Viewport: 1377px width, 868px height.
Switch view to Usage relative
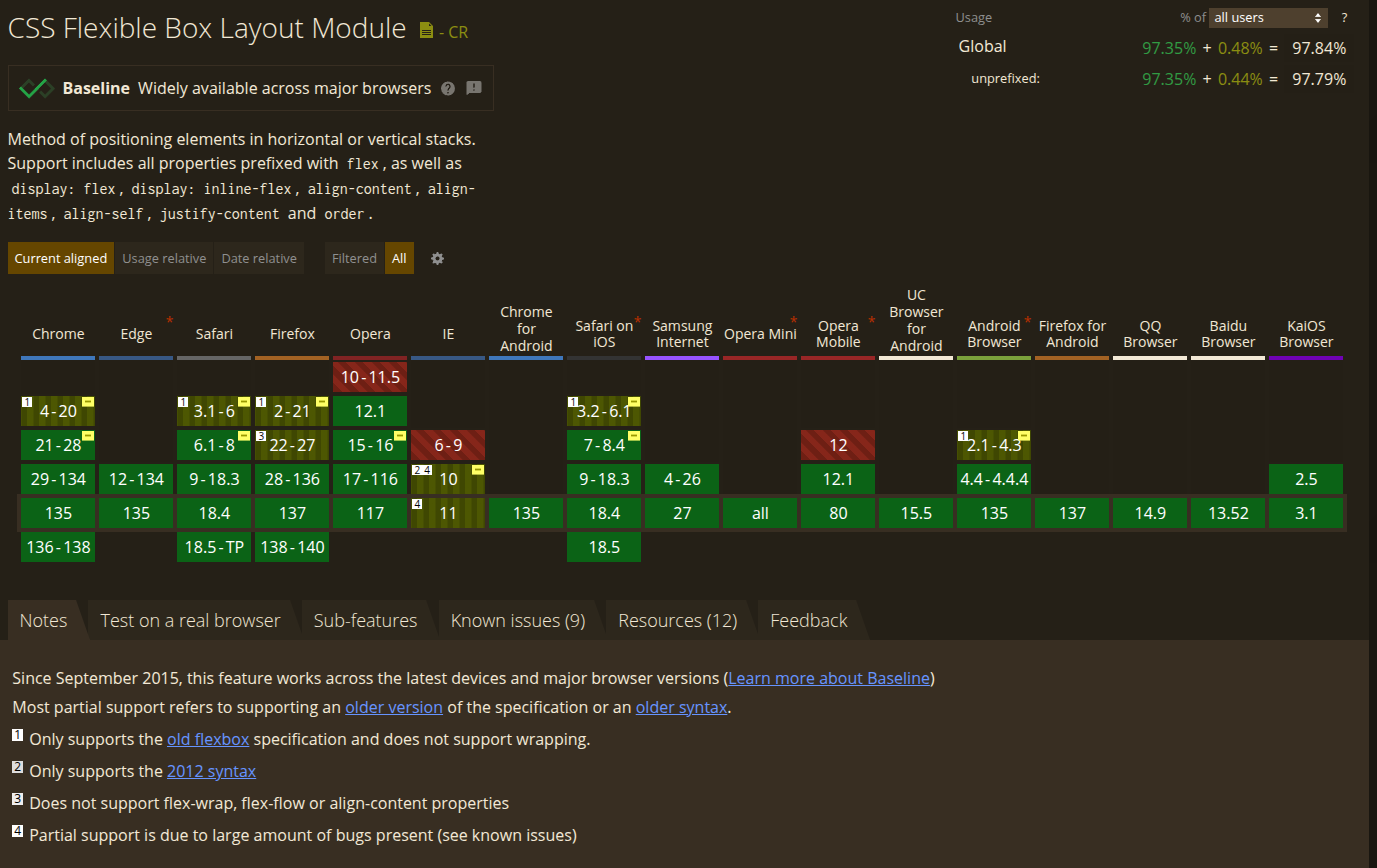point(164,258)
